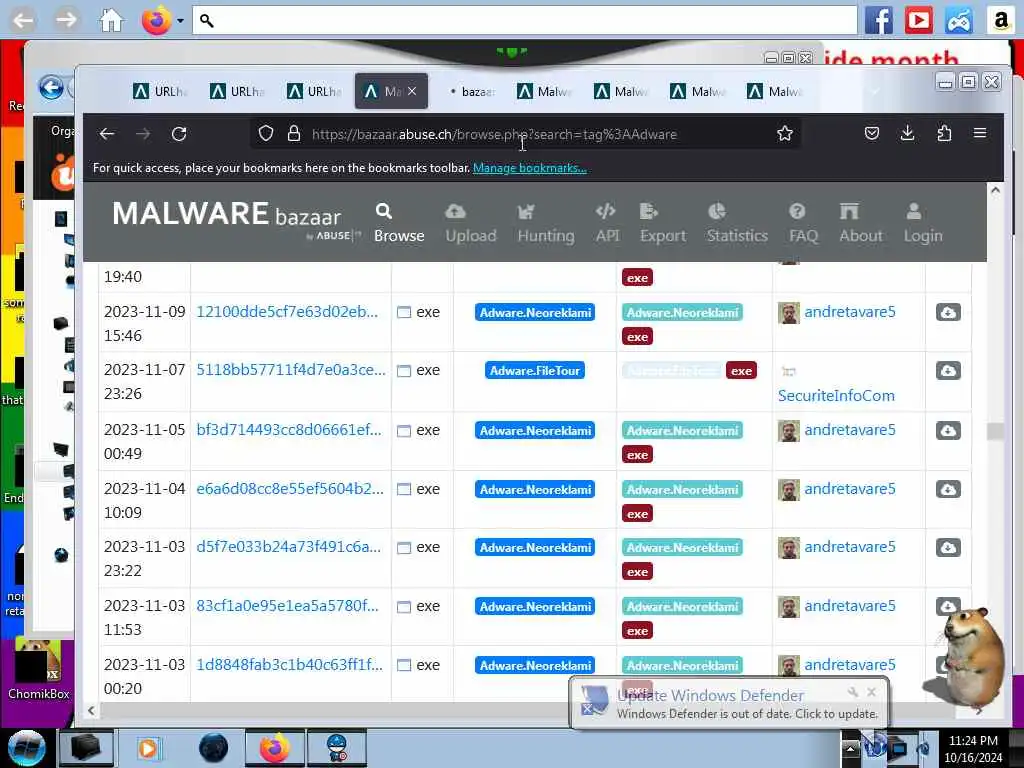Viewport: 1024px width, 768px height.
Task: Download the 12100dde sample via cloud icon
Action: pos(948,312)
